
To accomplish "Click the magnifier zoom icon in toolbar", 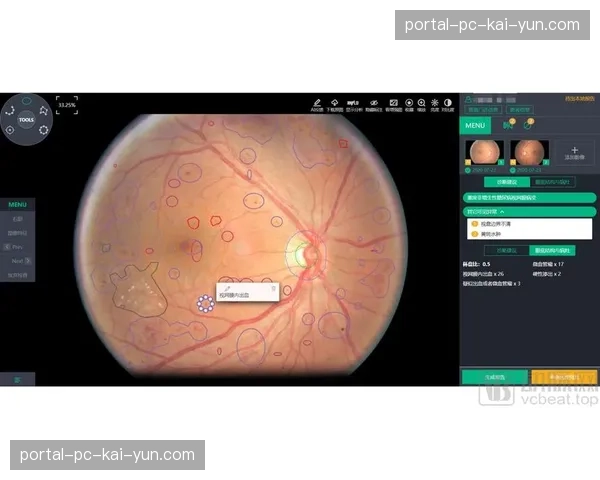I will 421,104.
